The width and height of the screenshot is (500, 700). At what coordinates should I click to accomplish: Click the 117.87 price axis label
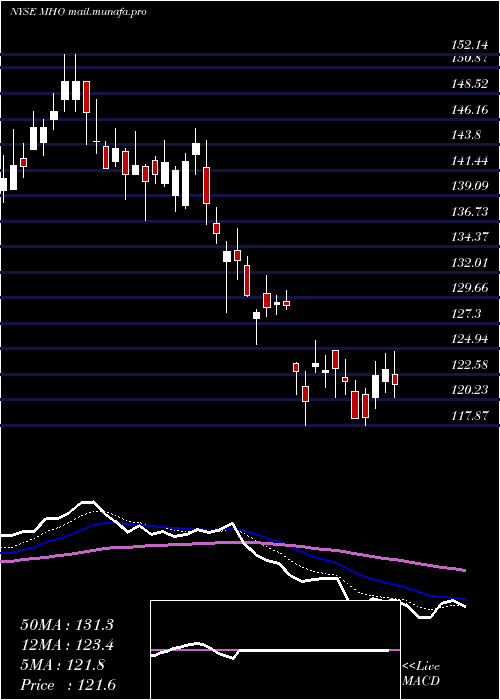pyautogui.click(x=470, y=416)
